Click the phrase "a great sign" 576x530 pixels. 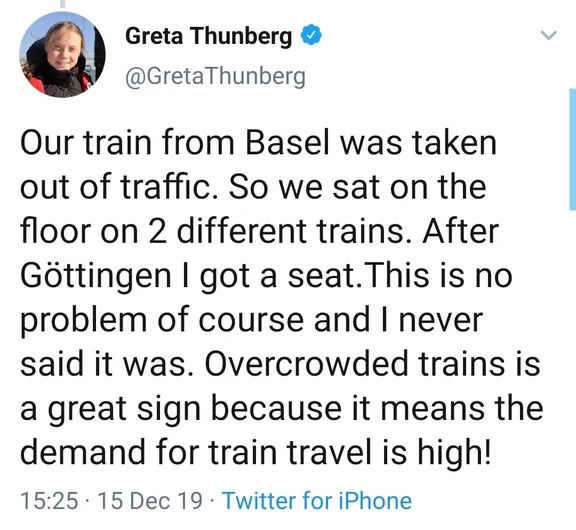click(x=111, y=410)
